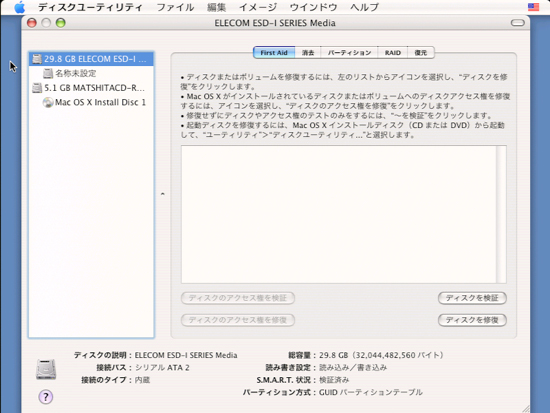Click the ELECOM ESD-I SERIES Media description text
This screenshot has width=550, height=413.
pyautogui.click(x=186, y=355)
